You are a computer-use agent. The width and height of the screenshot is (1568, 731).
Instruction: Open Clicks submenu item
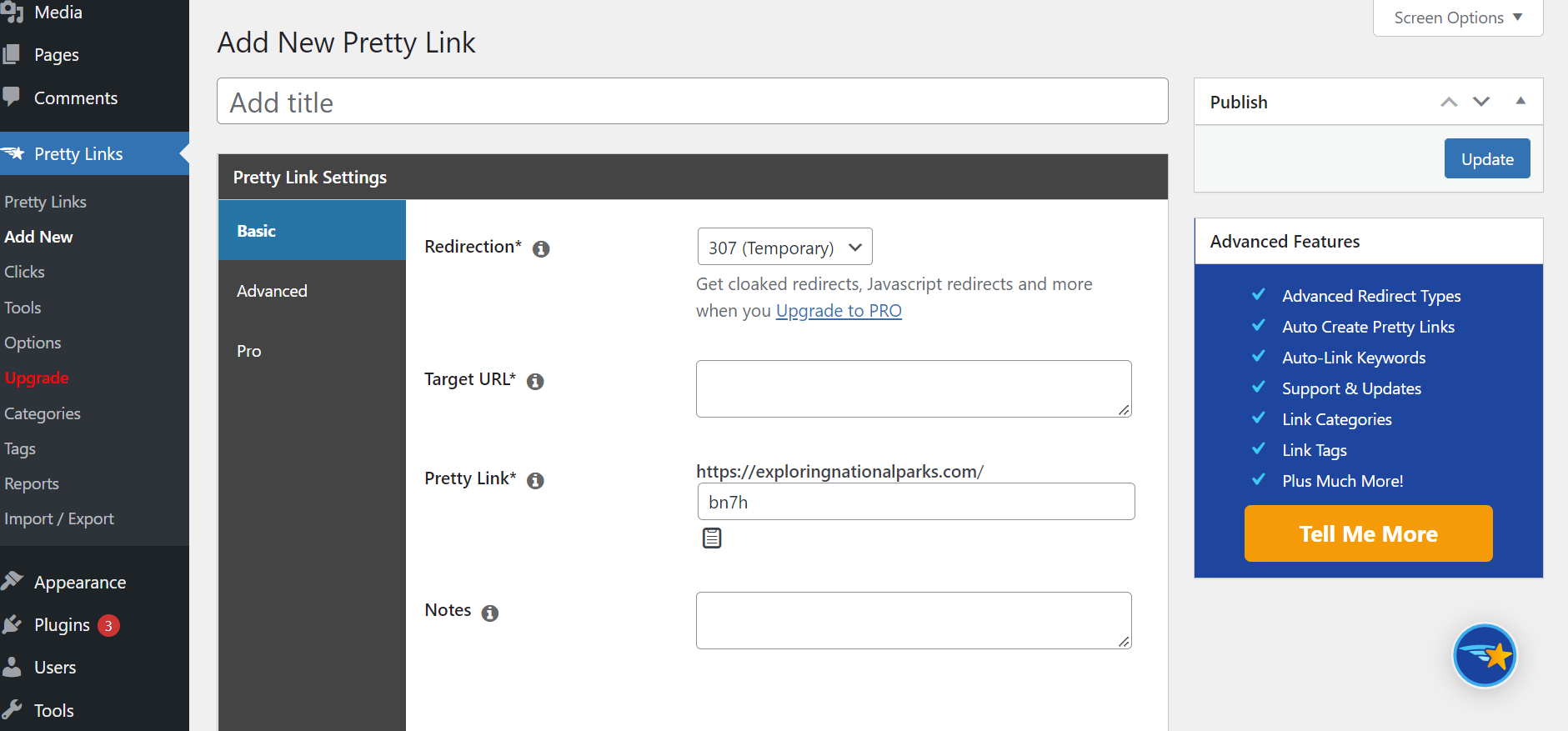pos(25,272)
